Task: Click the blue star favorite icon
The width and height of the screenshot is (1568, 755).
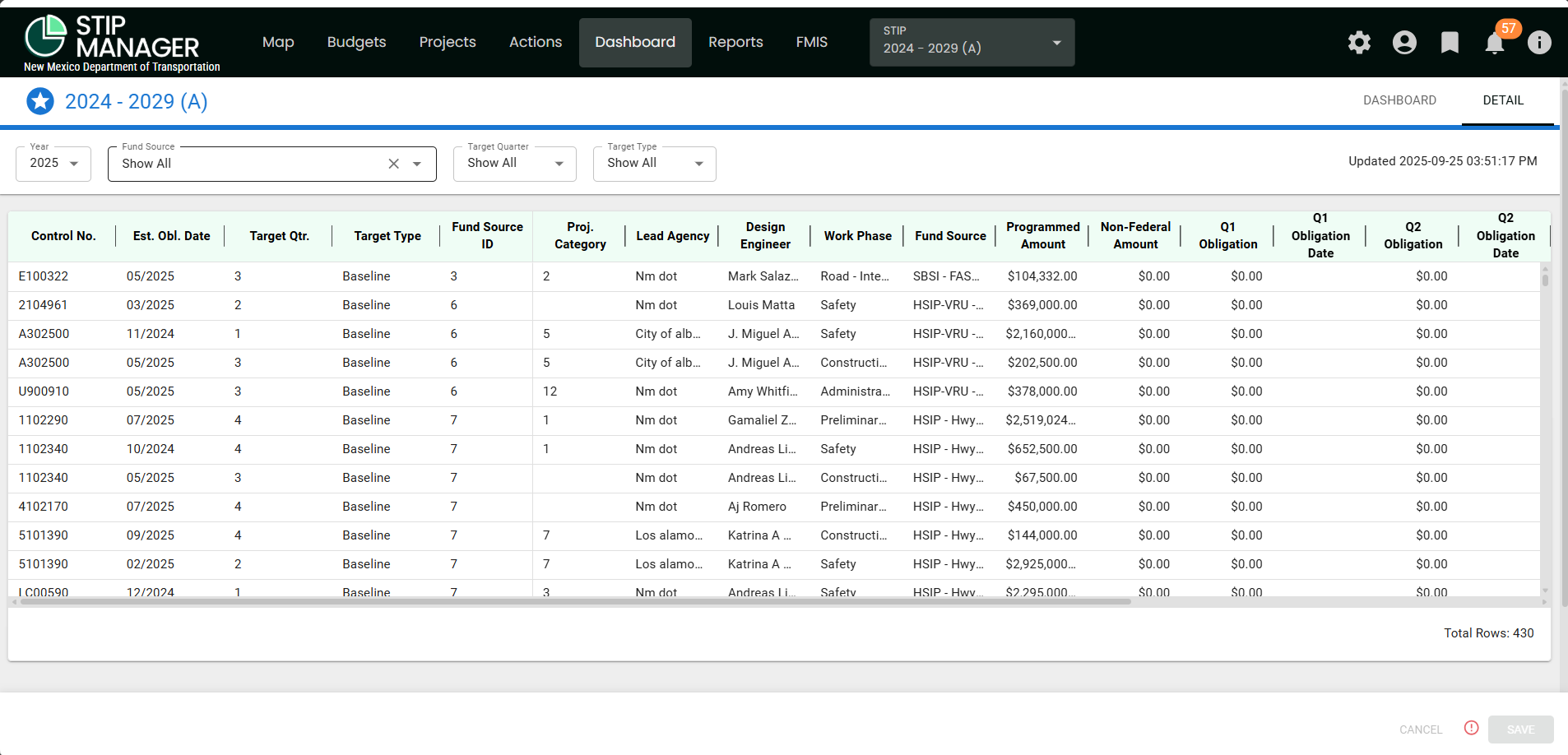Action: pyautogui.click(x=40, y=101)
